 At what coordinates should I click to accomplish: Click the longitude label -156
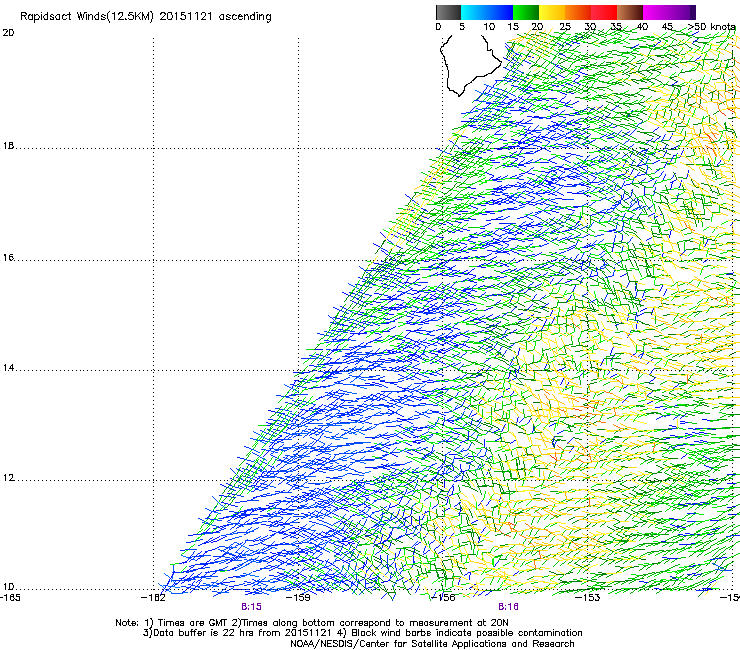pyautogui.click(x=443, y=597)
